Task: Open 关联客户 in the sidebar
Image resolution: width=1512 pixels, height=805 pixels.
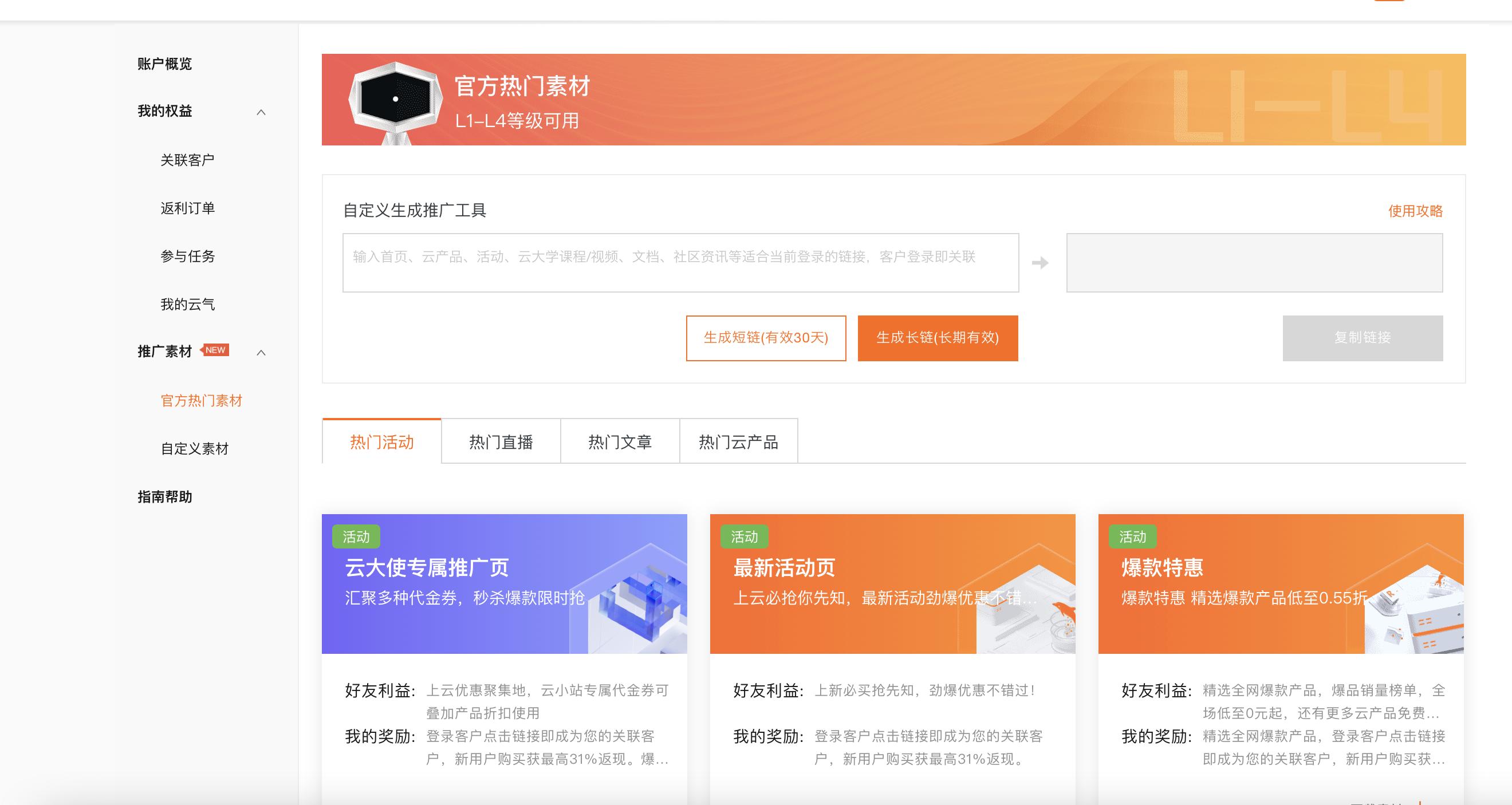Action: click(x=189, y=160)
